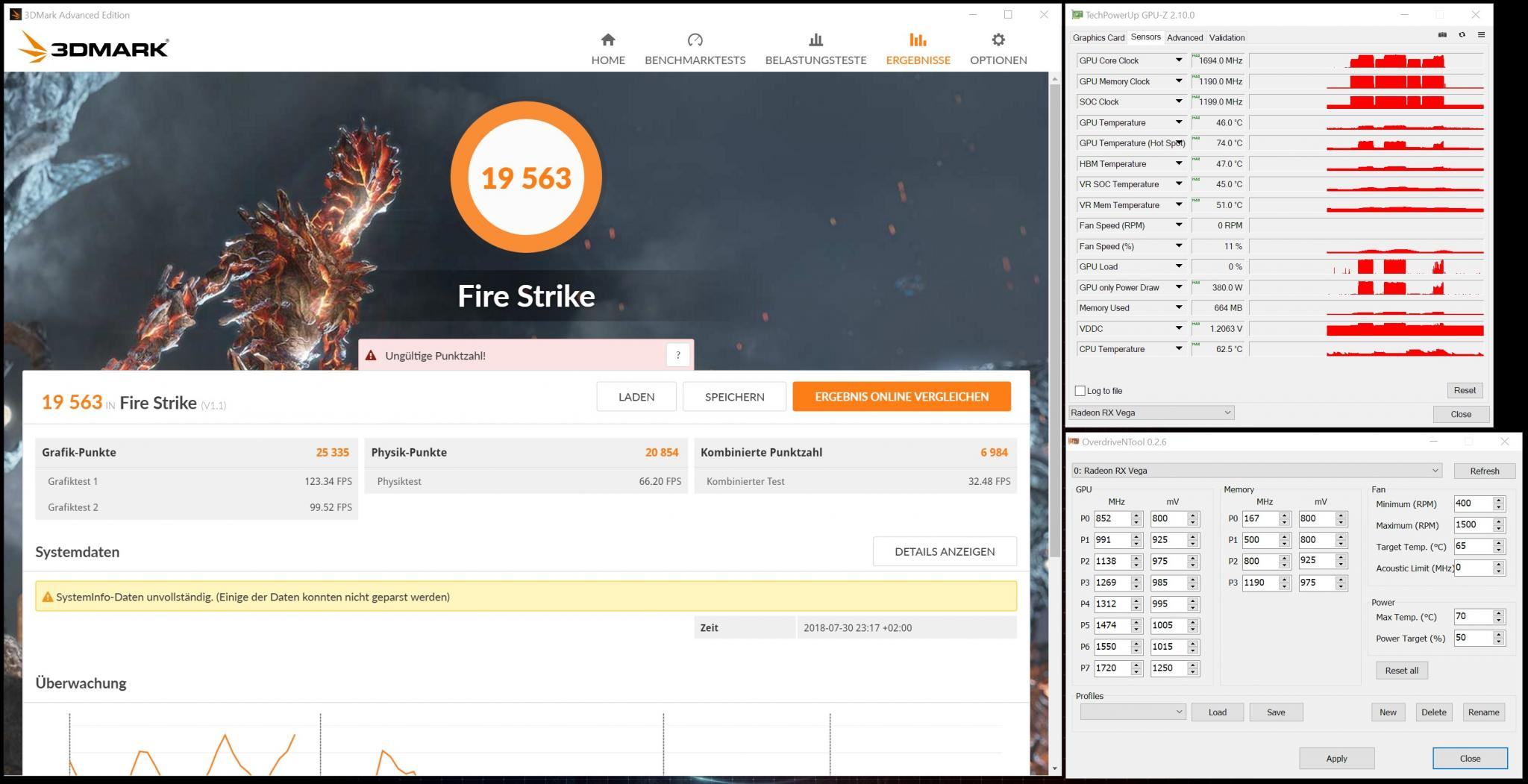Open VDDC sensor dropdown
The image size is (1528, 784).
pos(1179,328)
